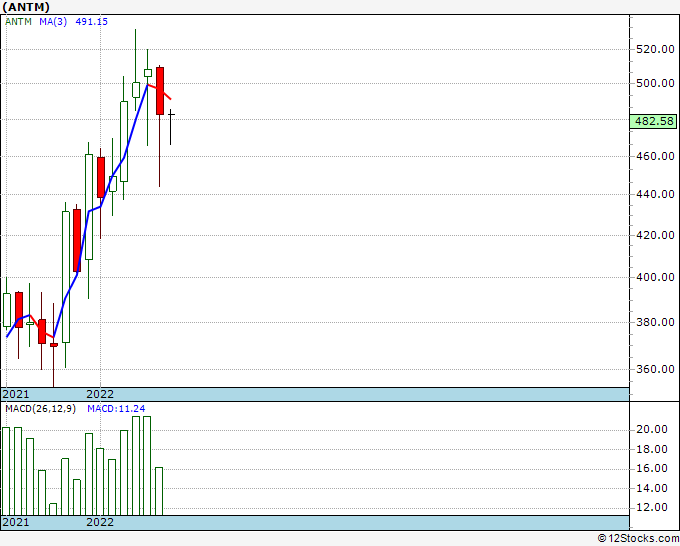The height and width of the screenshot is (546, 680).
Task: Click the 460.00 price axis label
Action: click(655, 156)
